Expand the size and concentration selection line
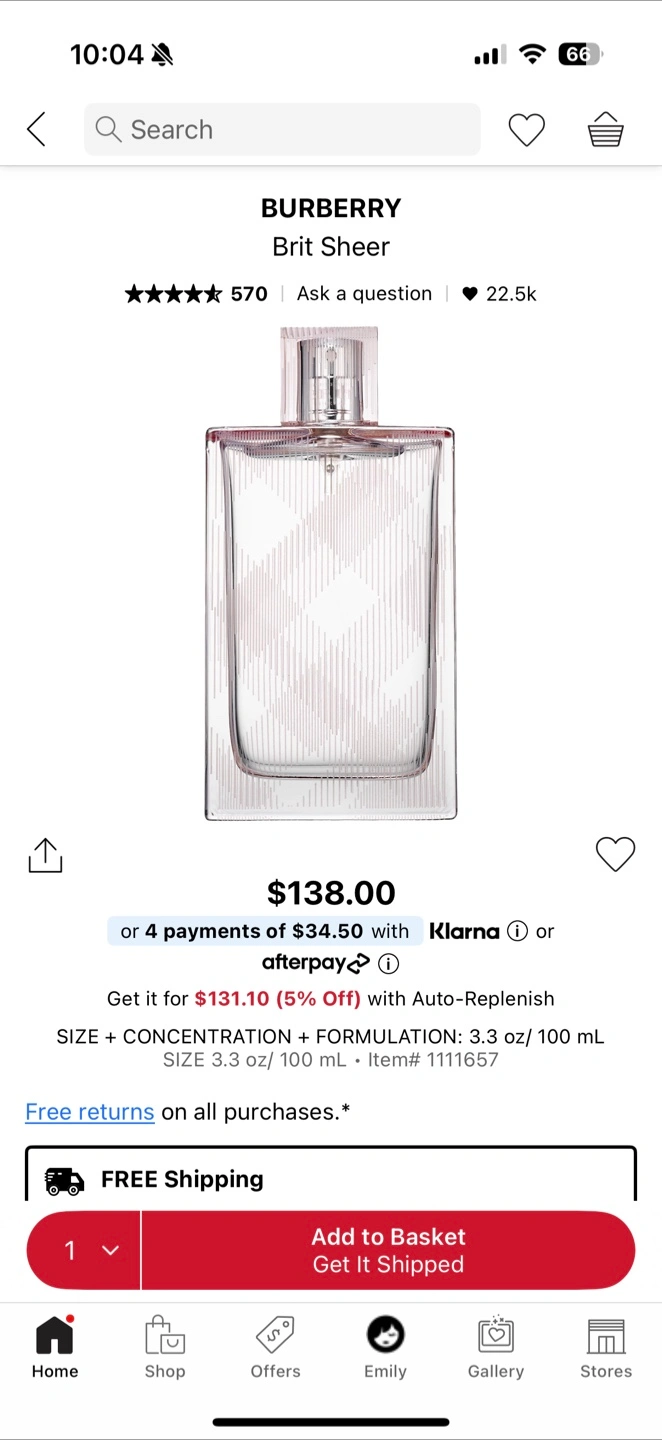Screen dimensions: 662x1440 [x=331, y=1037]
